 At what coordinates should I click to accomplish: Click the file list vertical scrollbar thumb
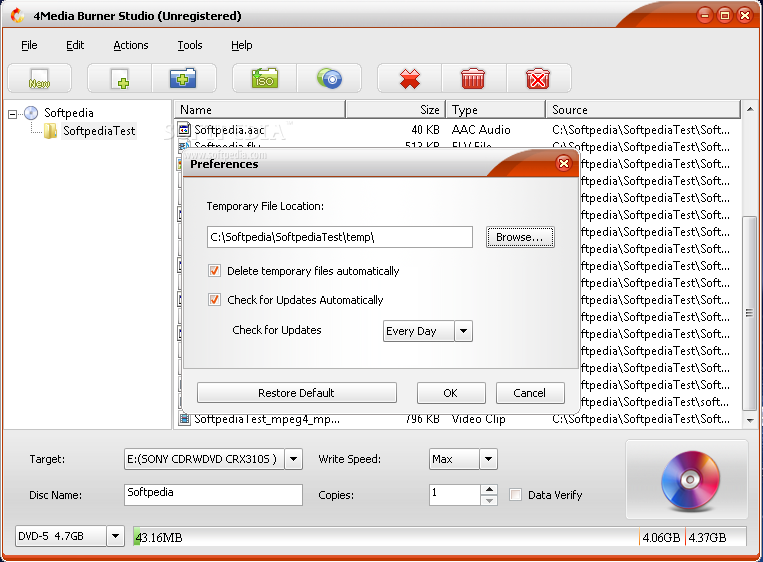[749, 313]
